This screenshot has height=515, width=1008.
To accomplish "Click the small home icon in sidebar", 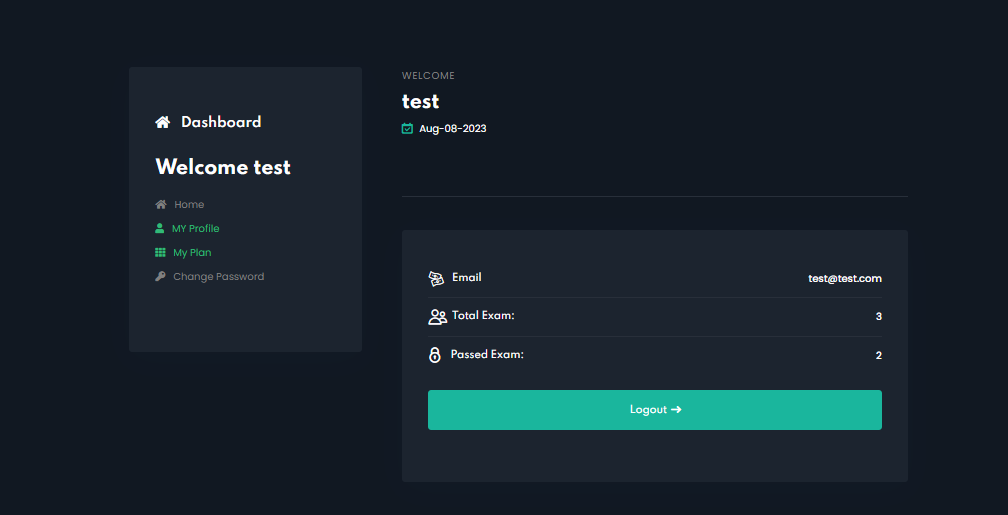I will 161,204.
